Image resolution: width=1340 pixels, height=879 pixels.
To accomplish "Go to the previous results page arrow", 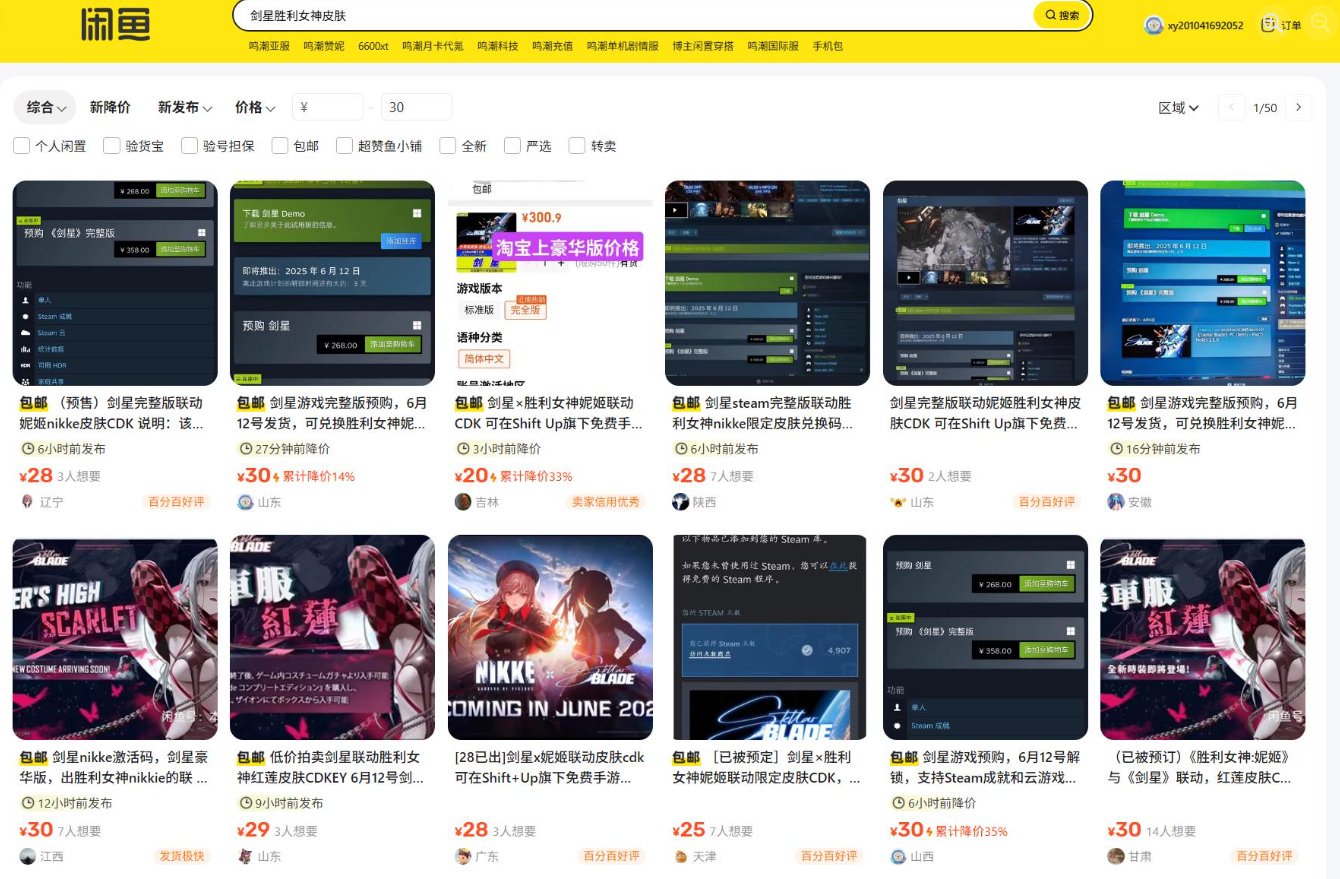I will pos(1232,107).
